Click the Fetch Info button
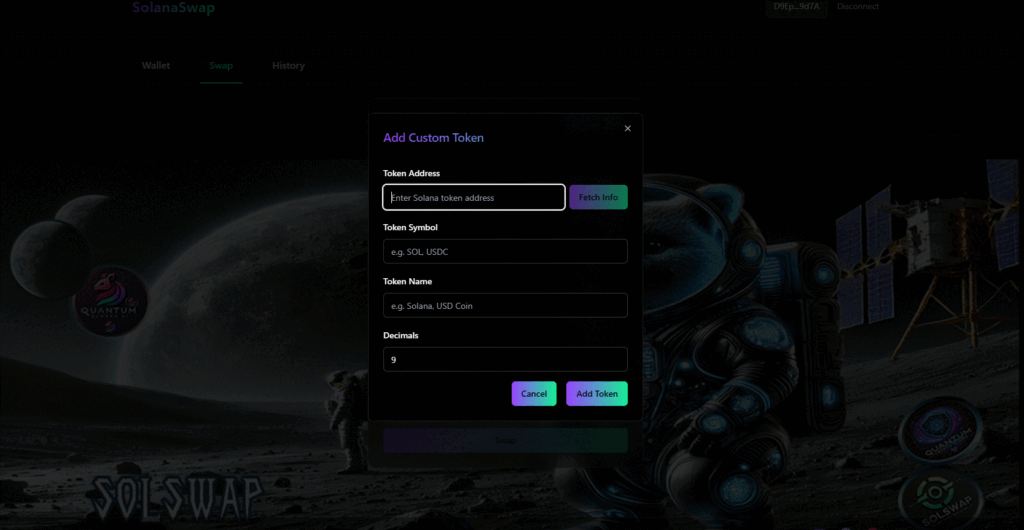Screen dimensions: 1024x530 click(598, 197)
